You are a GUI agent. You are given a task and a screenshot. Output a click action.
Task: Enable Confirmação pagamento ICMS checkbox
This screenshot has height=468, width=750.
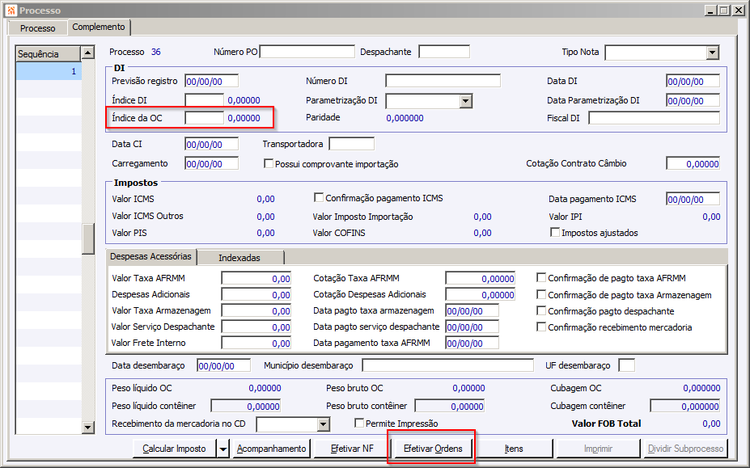[x=319, y=197]
